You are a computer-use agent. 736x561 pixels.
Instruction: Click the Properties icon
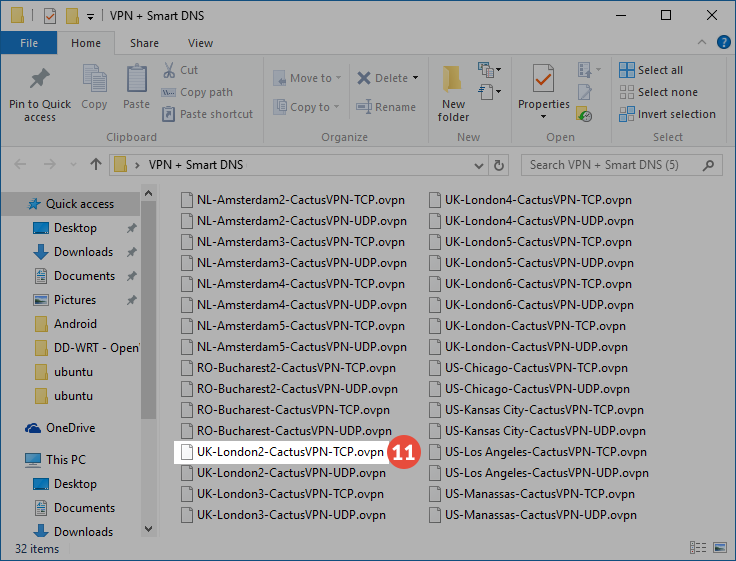point(544,78)
